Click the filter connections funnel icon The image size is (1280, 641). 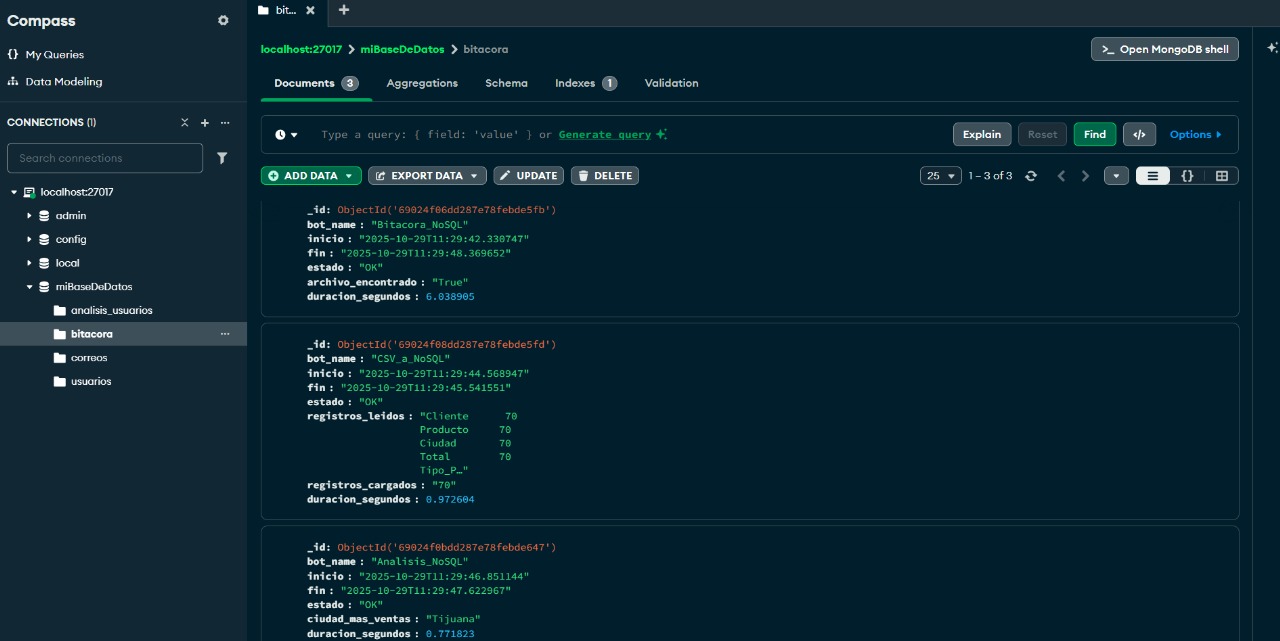coord(222,158)
